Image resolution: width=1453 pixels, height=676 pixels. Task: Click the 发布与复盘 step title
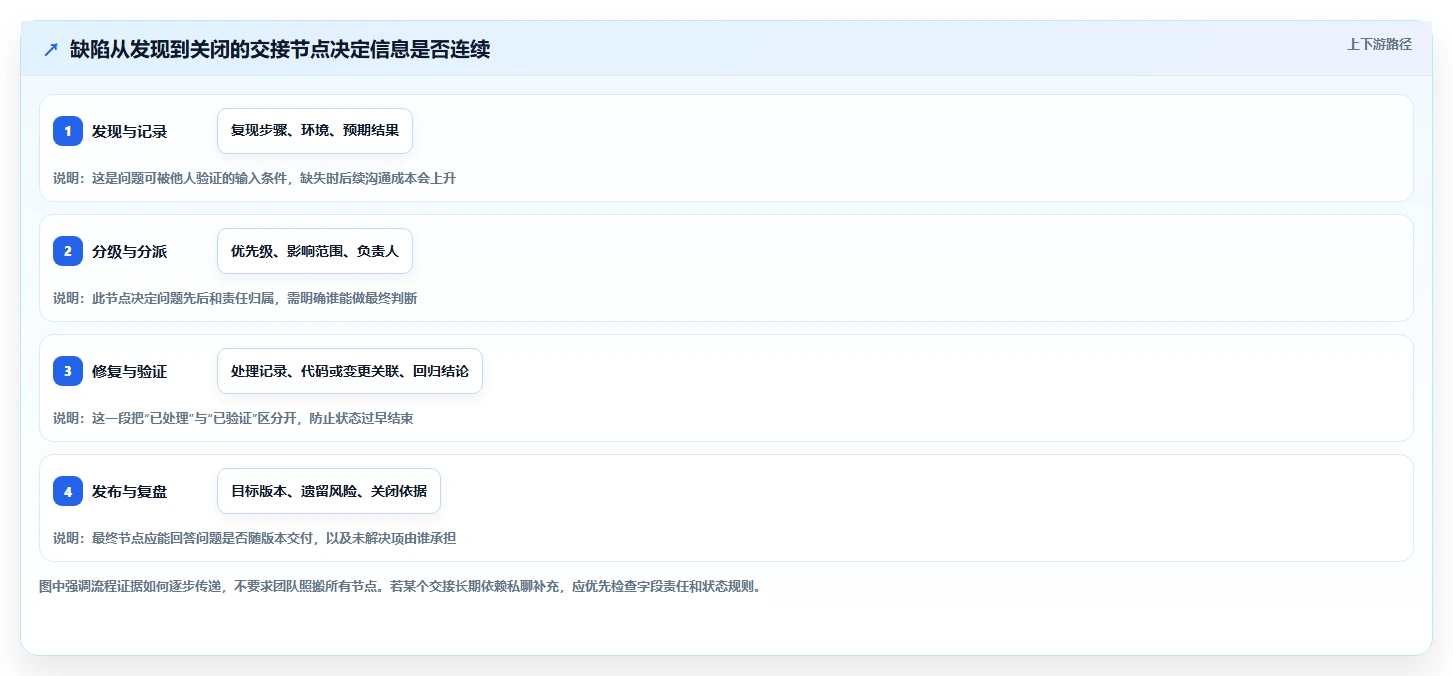click(129, 491)
